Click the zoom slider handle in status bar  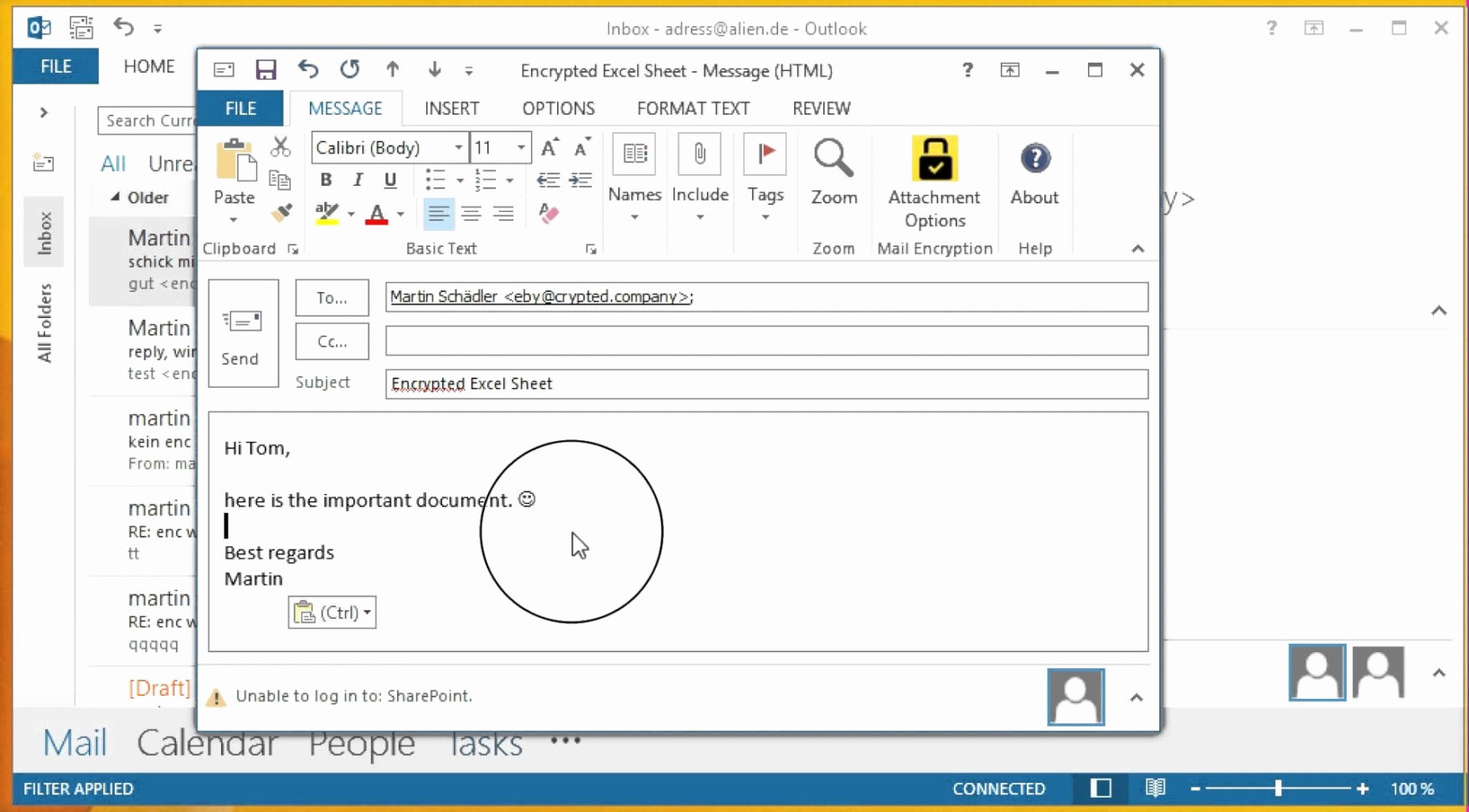(1278, 789)
